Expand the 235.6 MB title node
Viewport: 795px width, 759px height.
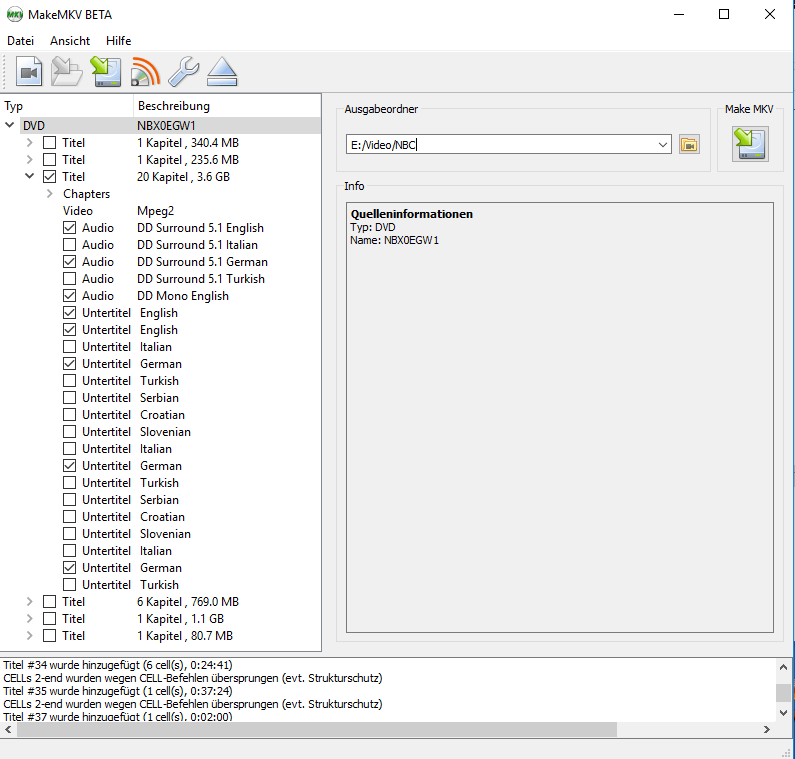tap(29, 160)
